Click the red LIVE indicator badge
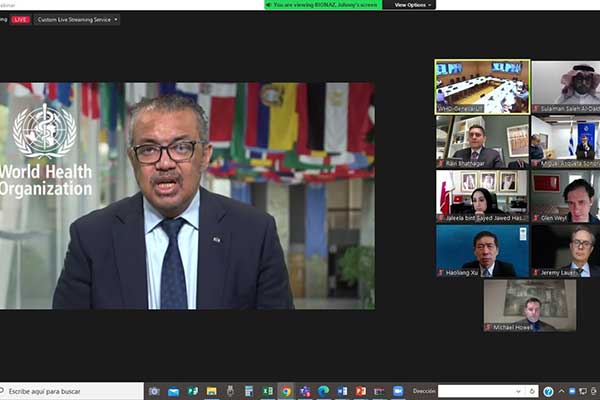600x400 pixels. tap(20, 20)
